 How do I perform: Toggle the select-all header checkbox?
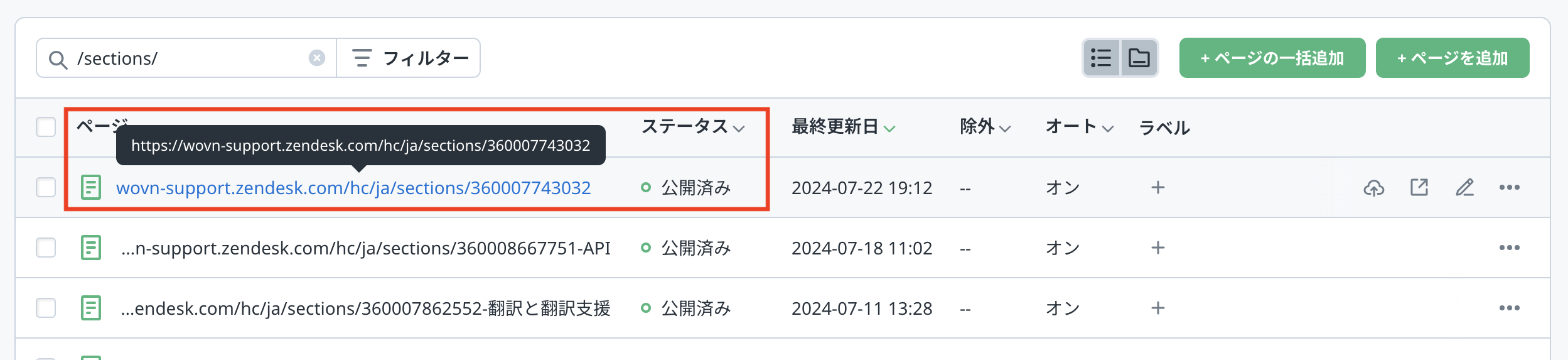click(46, 127)
